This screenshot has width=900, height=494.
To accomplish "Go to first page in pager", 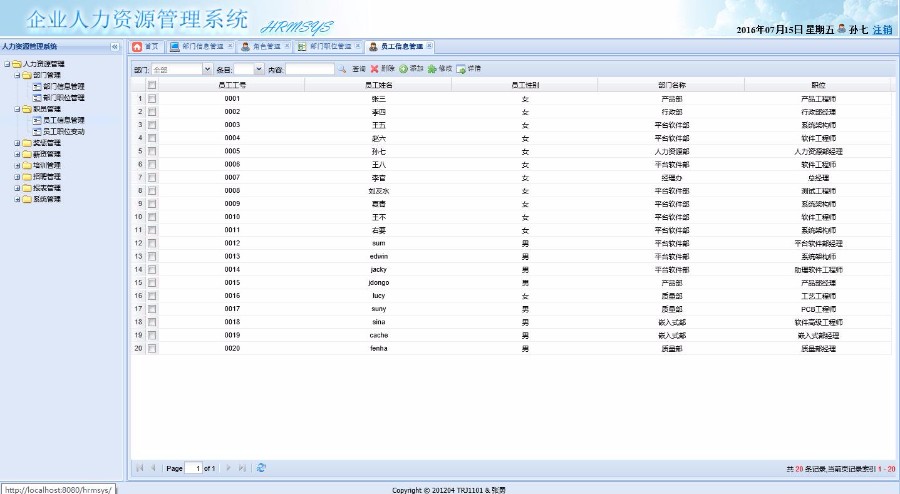I will tap(139, 468).
